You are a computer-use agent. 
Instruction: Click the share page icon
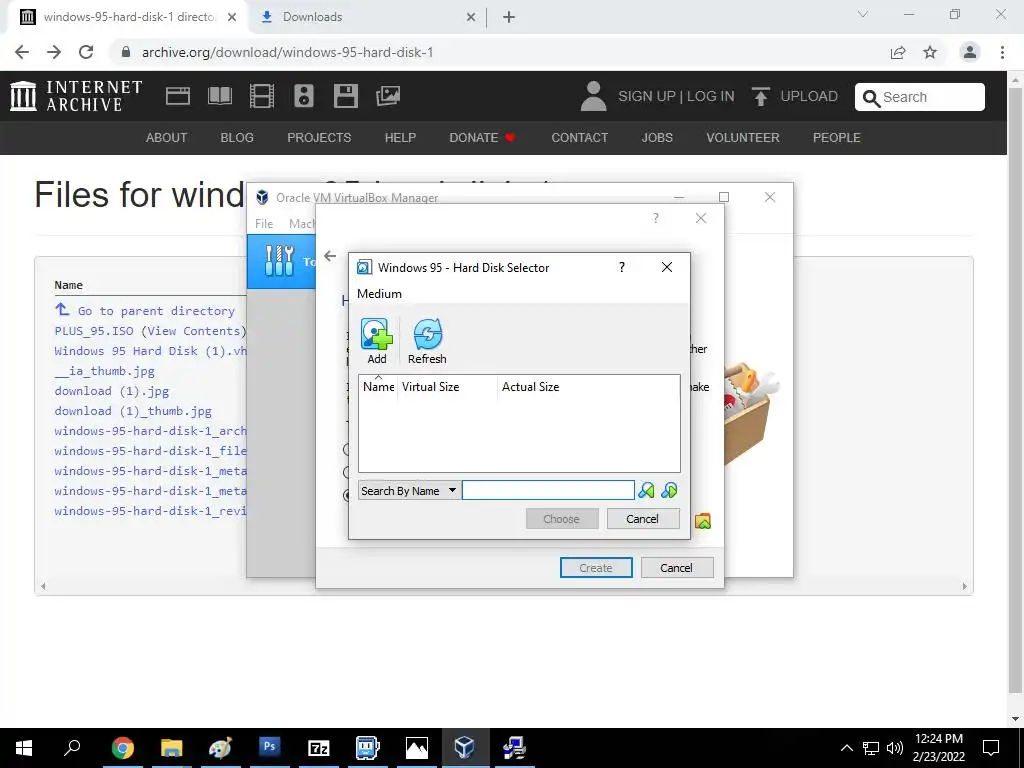[898, 52]
